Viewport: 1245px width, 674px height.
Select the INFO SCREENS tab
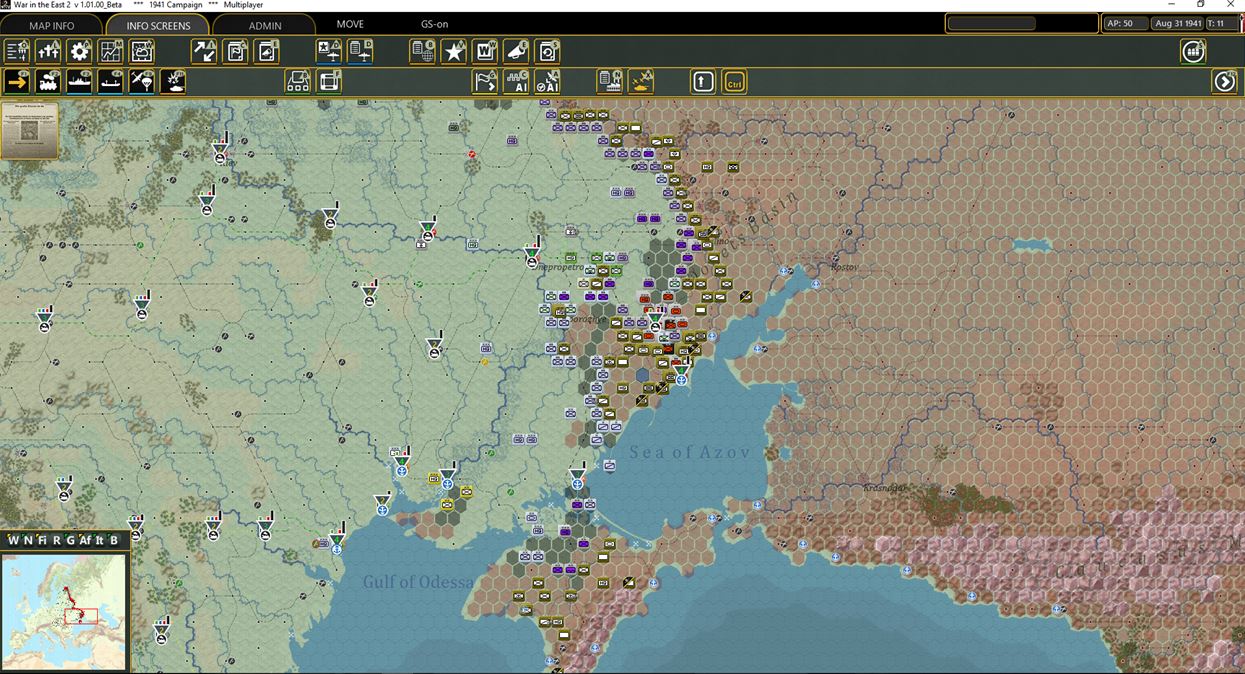coord(158,25)
